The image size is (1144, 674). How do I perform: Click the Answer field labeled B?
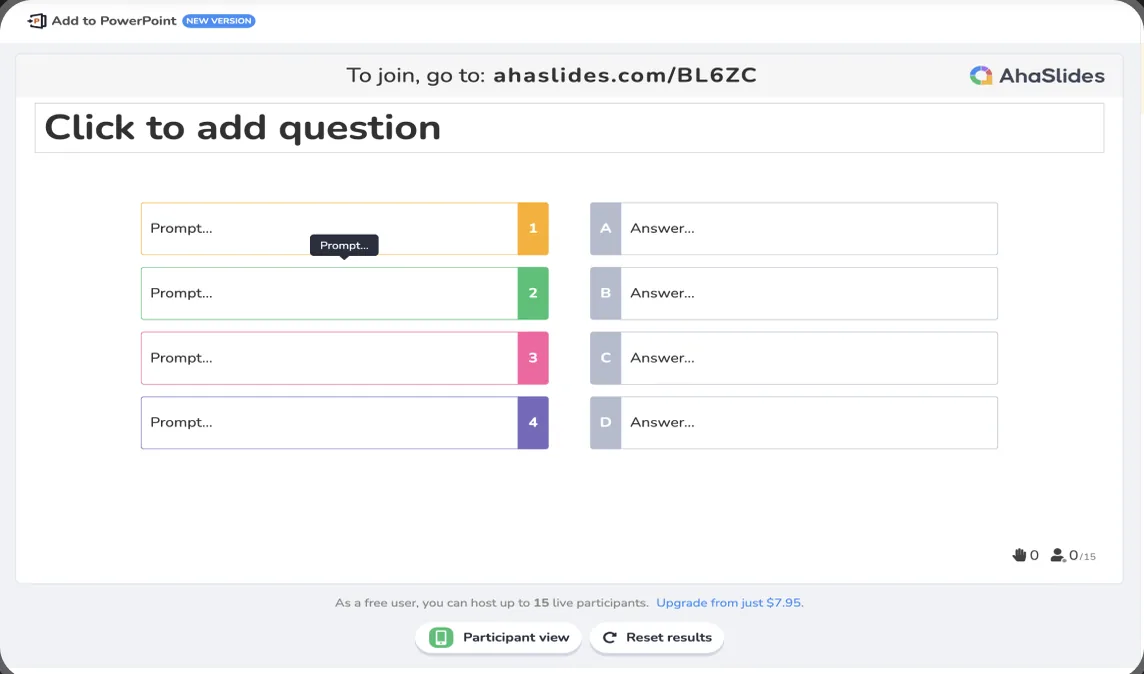pos(808,293)
